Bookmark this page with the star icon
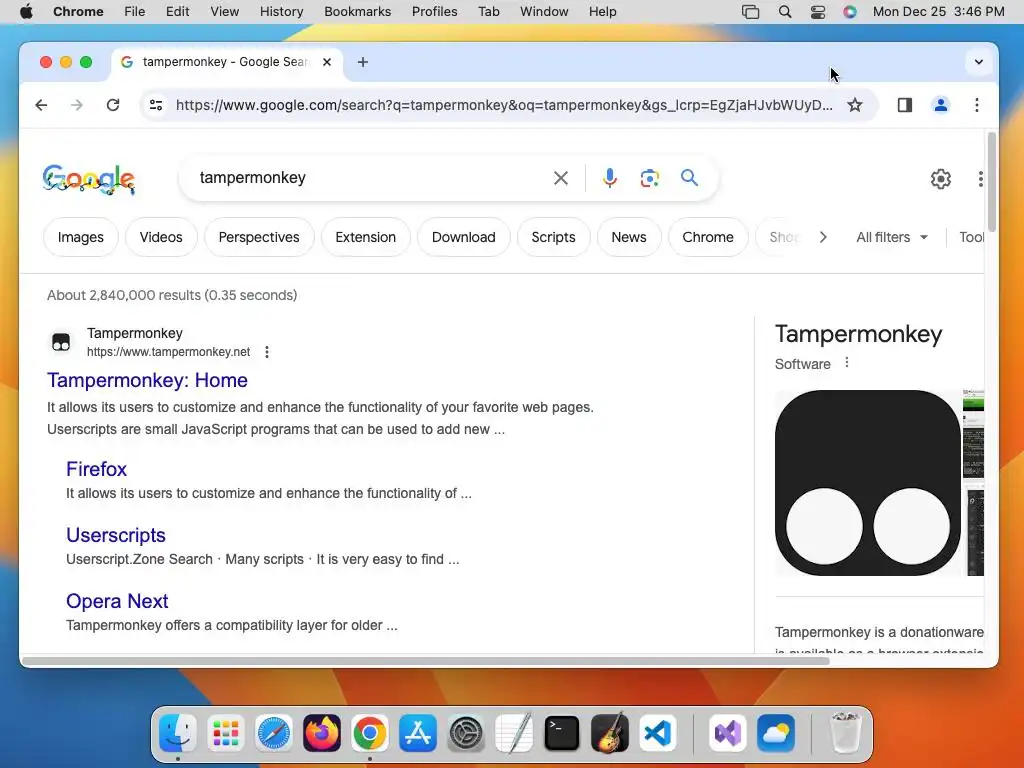This screenshot has height=768, width=1024. [x=855, y=105]
